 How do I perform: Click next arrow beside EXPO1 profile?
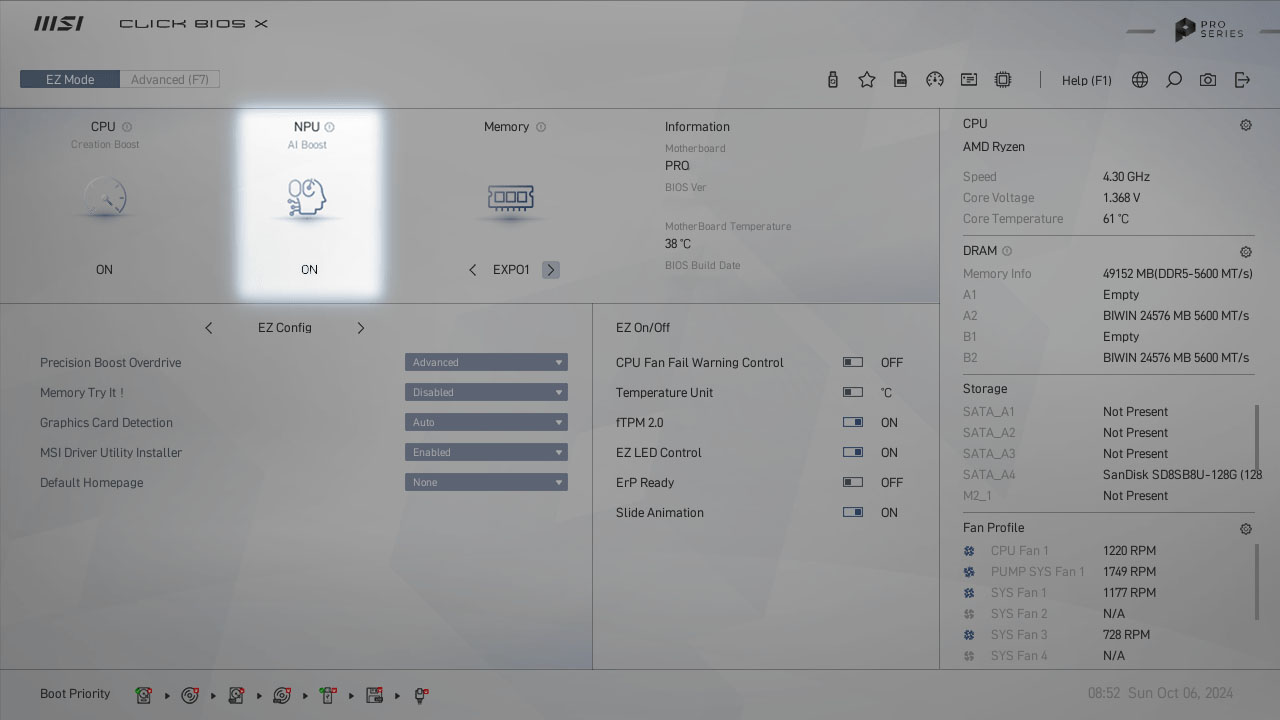tap(551, 270)
